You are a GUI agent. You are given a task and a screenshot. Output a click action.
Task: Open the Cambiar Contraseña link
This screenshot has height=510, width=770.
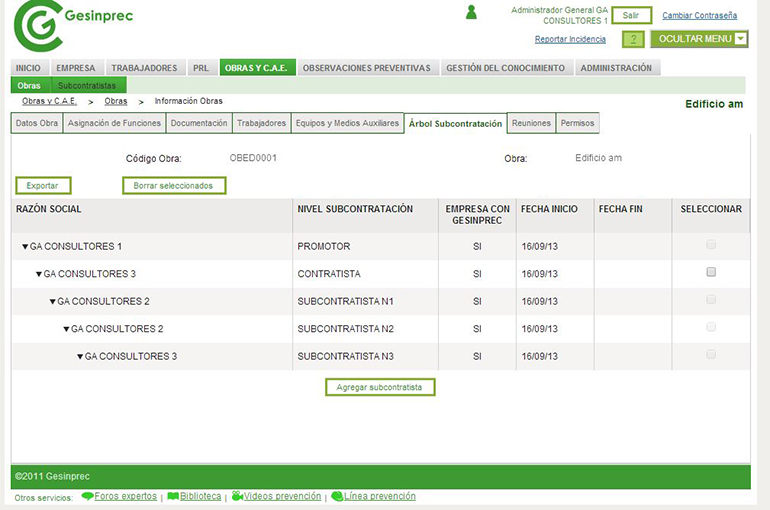[699, 16]
